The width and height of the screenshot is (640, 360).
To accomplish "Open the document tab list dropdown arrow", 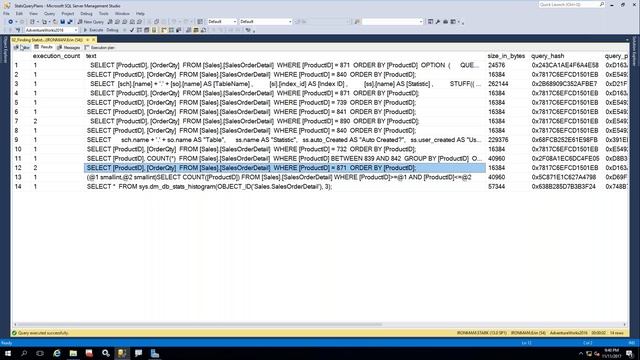I will point(627,40).
